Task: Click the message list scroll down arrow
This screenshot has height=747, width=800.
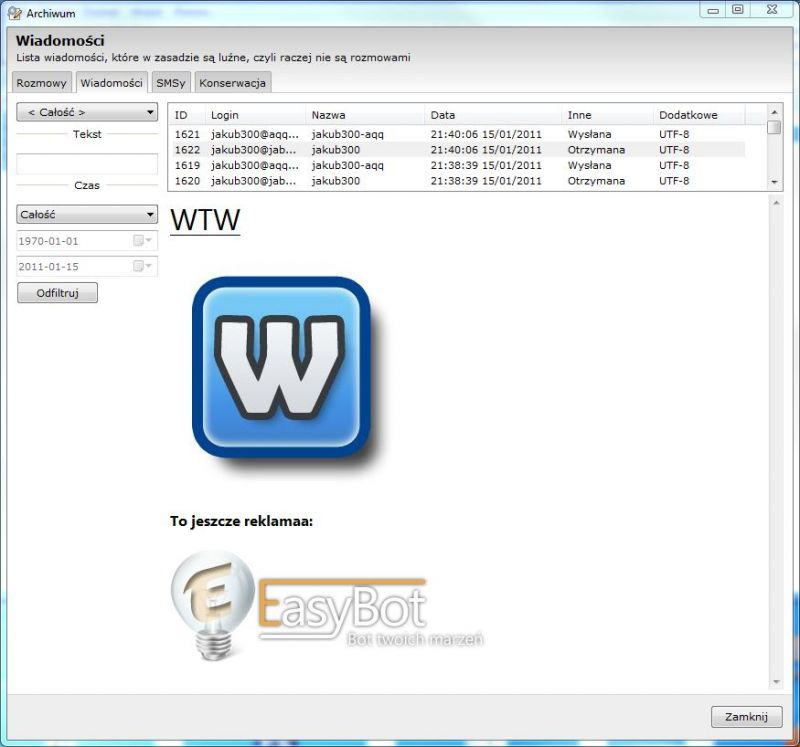Action: pos(774,182)
